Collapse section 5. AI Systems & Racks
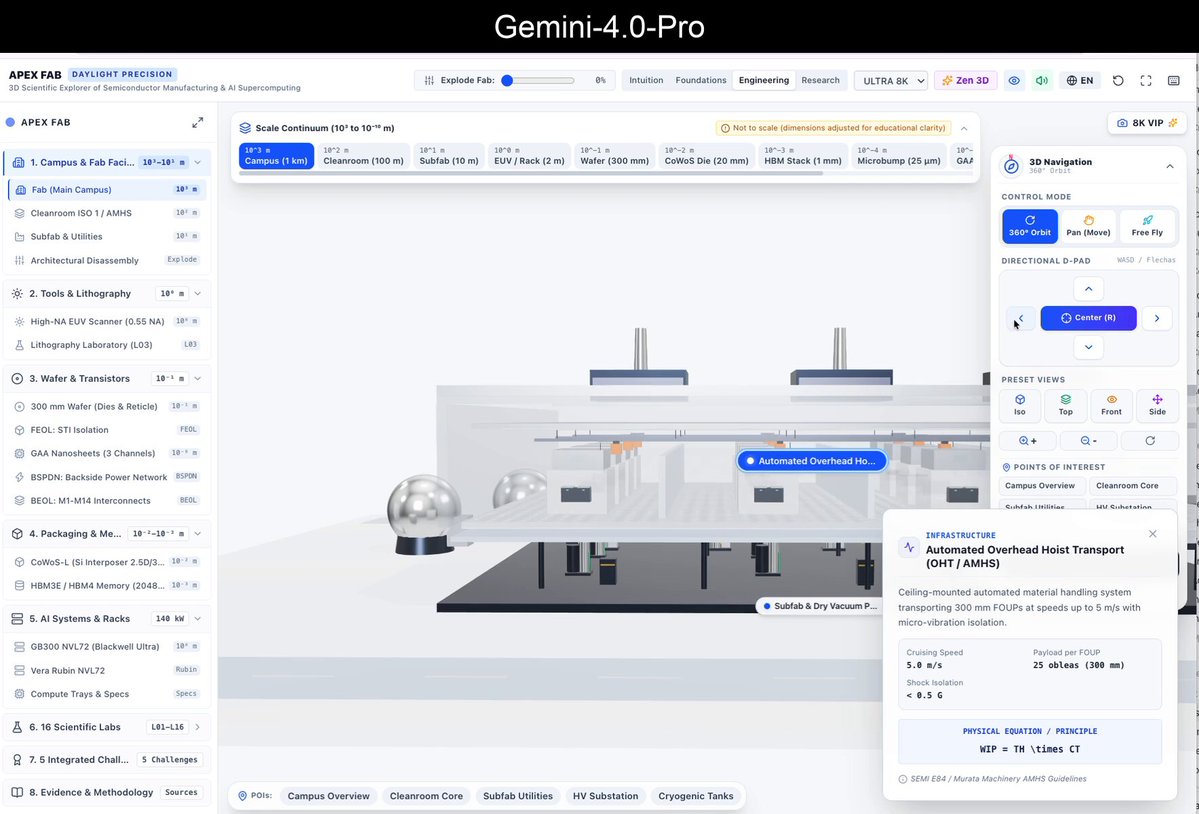The height and width of the screenshot is (814, 1199). point(197,618)
